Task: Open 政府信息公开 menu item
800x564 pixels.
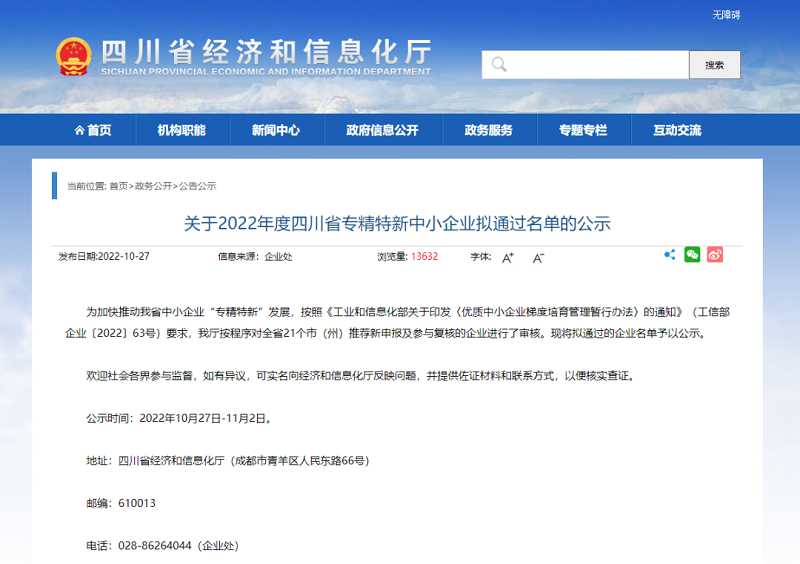Action: [382, 130]
